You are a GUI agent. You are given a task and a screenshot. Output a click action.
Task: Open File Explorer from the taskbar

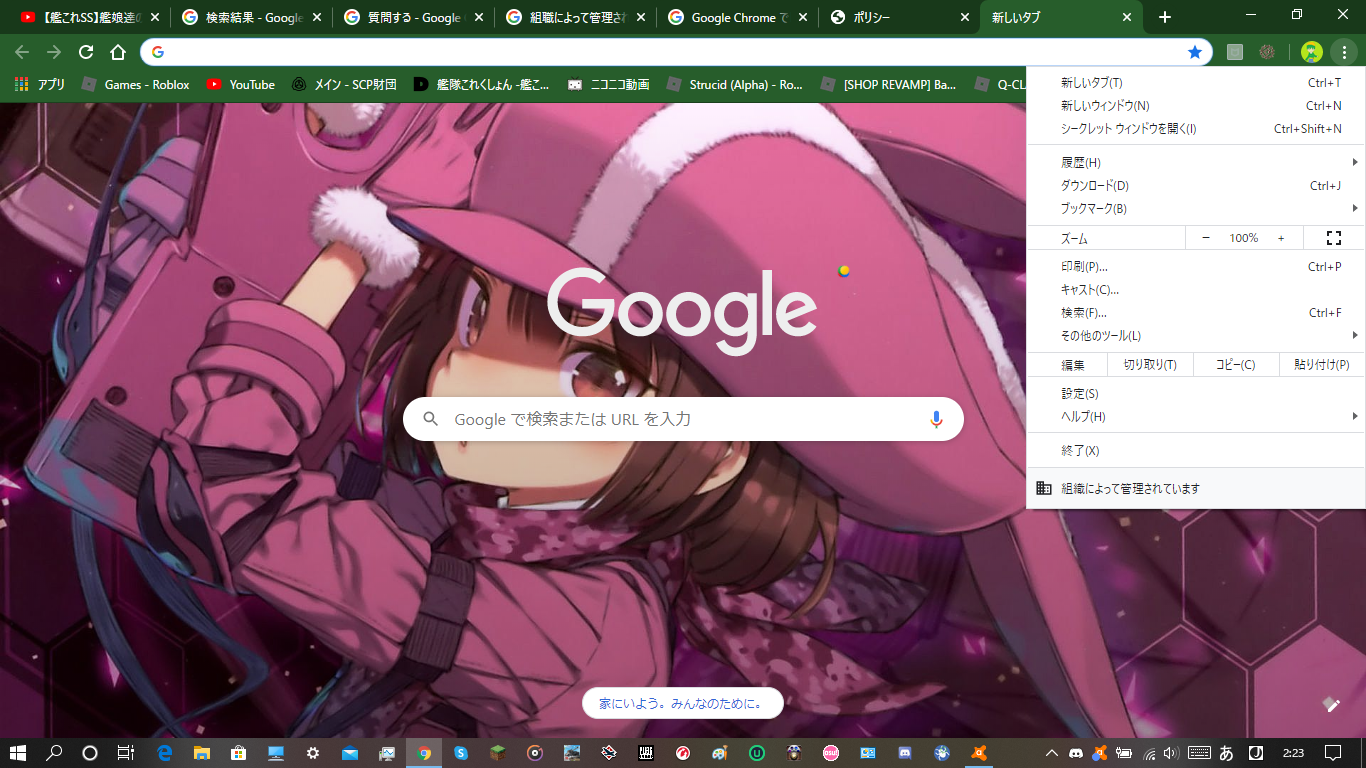pyautogui.click(x=202, y=753)
